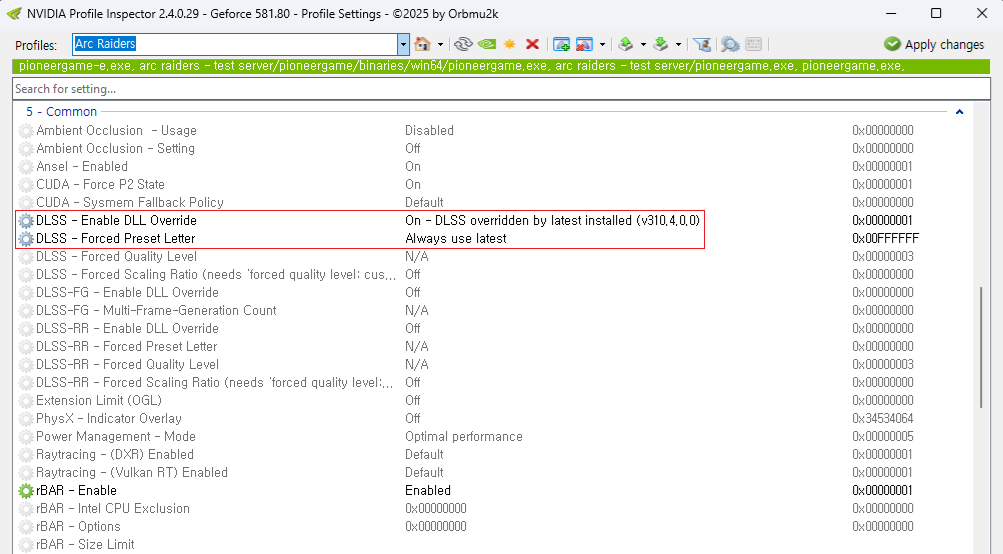
Task: Click the settings list vertical scrollbar
Action: 981,347
